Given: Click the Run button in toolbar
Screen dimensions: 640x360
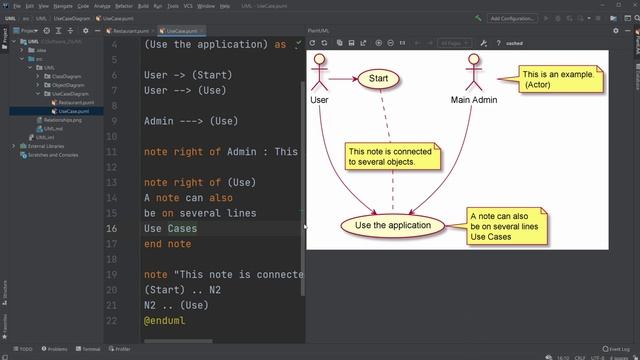Looking at the screenshot, I should pyautogui.click(x=546, y=18).
